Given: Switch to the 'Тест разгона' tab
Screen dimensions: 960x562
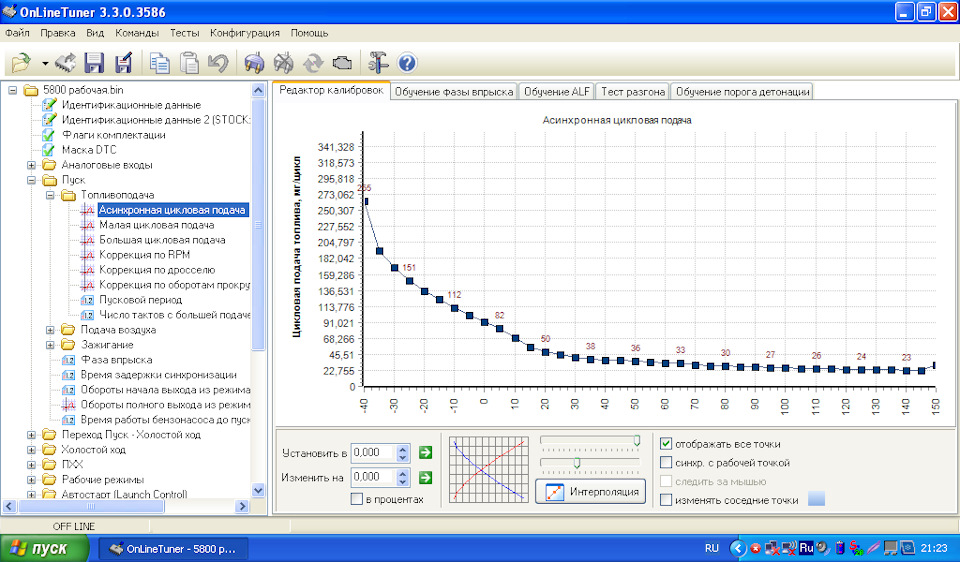Looking at the screenshot, I should (x=633, y=91).
